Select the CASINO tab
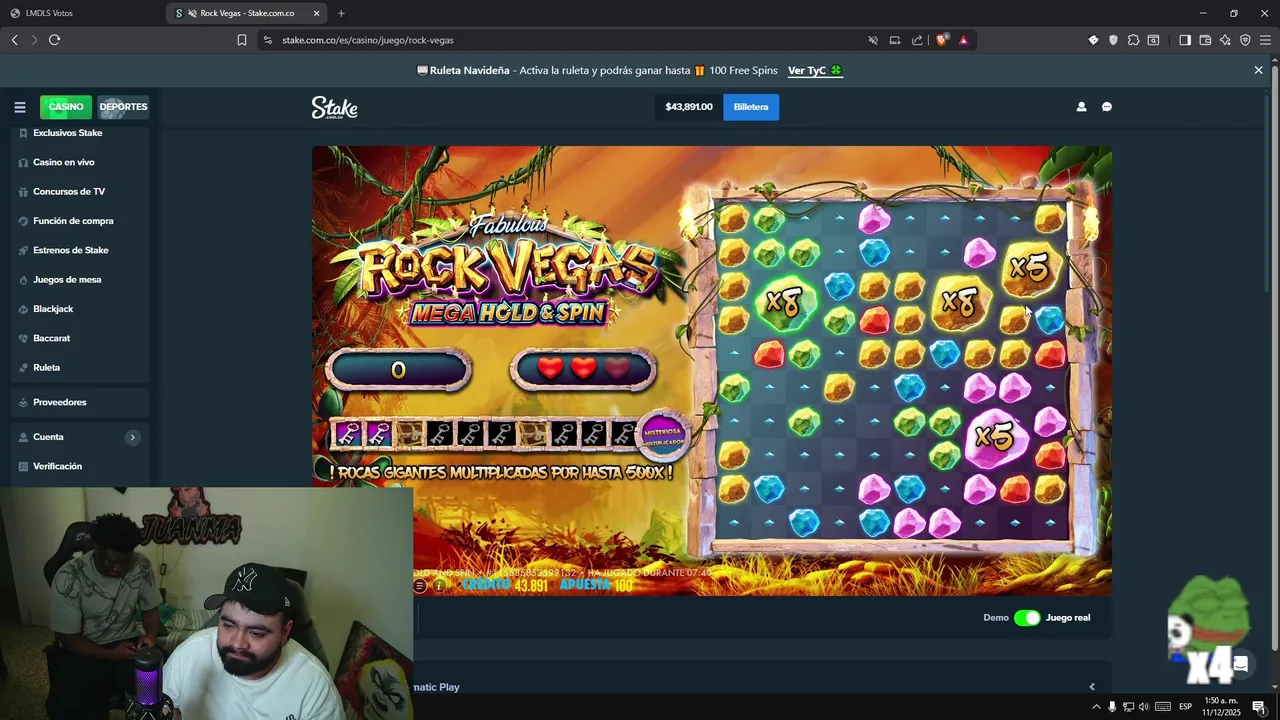This screenshot has height=720, width=1280. 66,107
